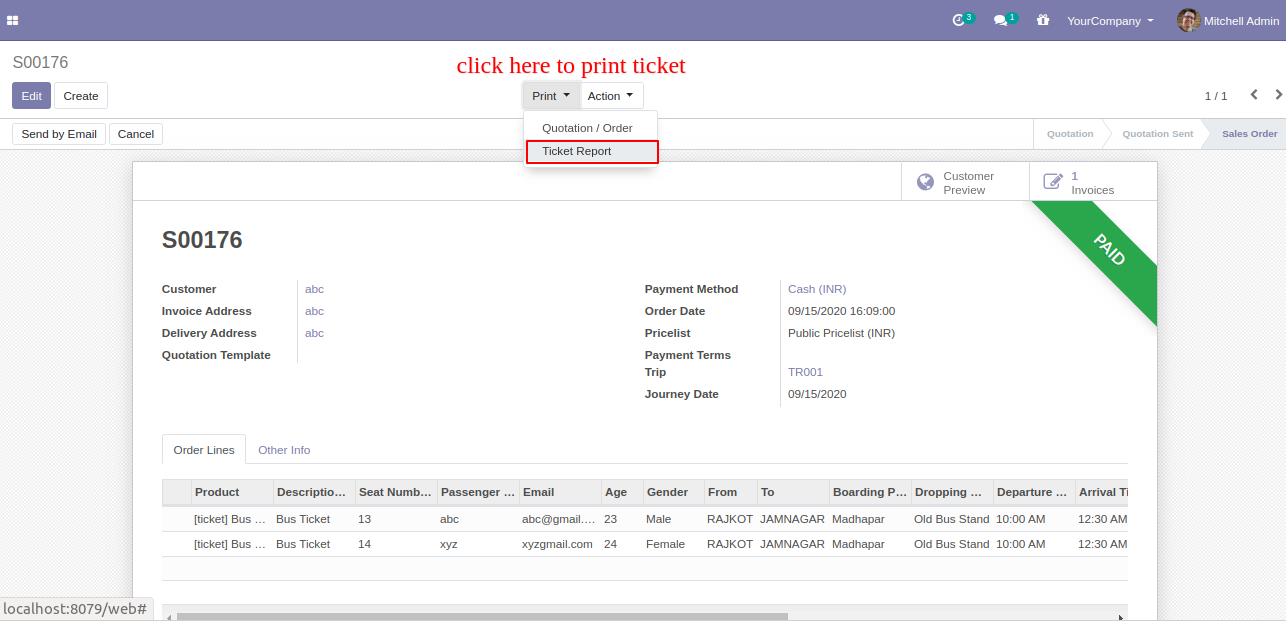Open the 1 Invoices stat button

point(1093,182)
